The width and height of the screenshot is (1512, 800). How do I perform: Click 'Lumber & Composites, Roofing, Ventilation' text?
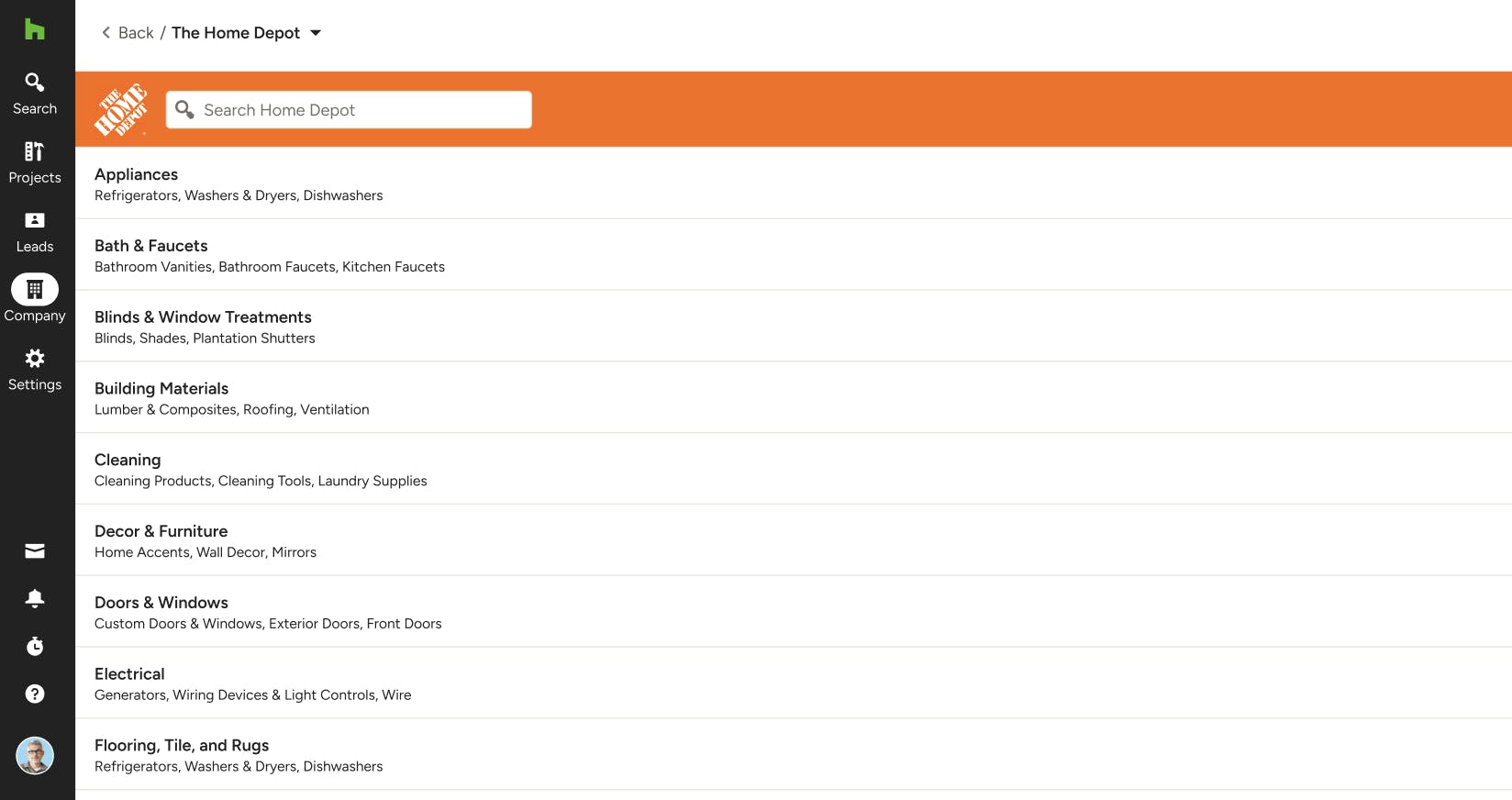click(x=232, y=410)
